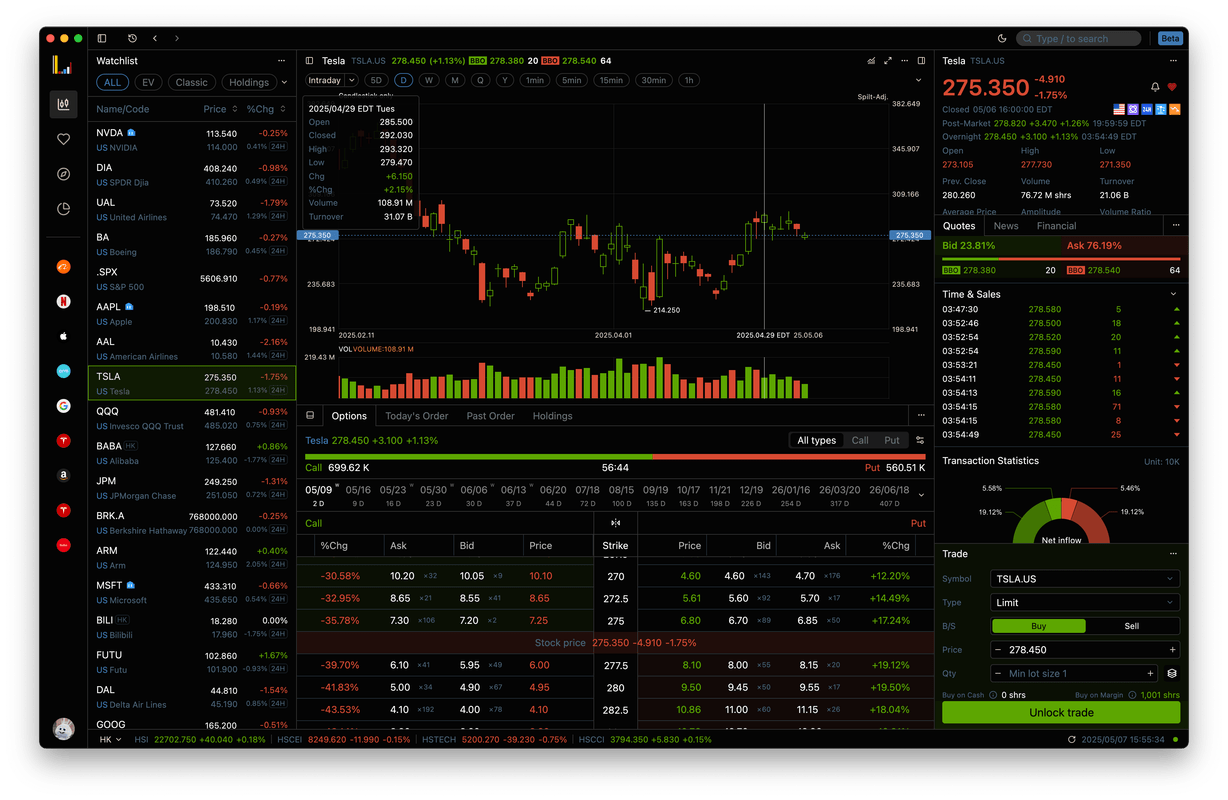
Task: Open the Past Order tab
Action: (x=491, y=416)
